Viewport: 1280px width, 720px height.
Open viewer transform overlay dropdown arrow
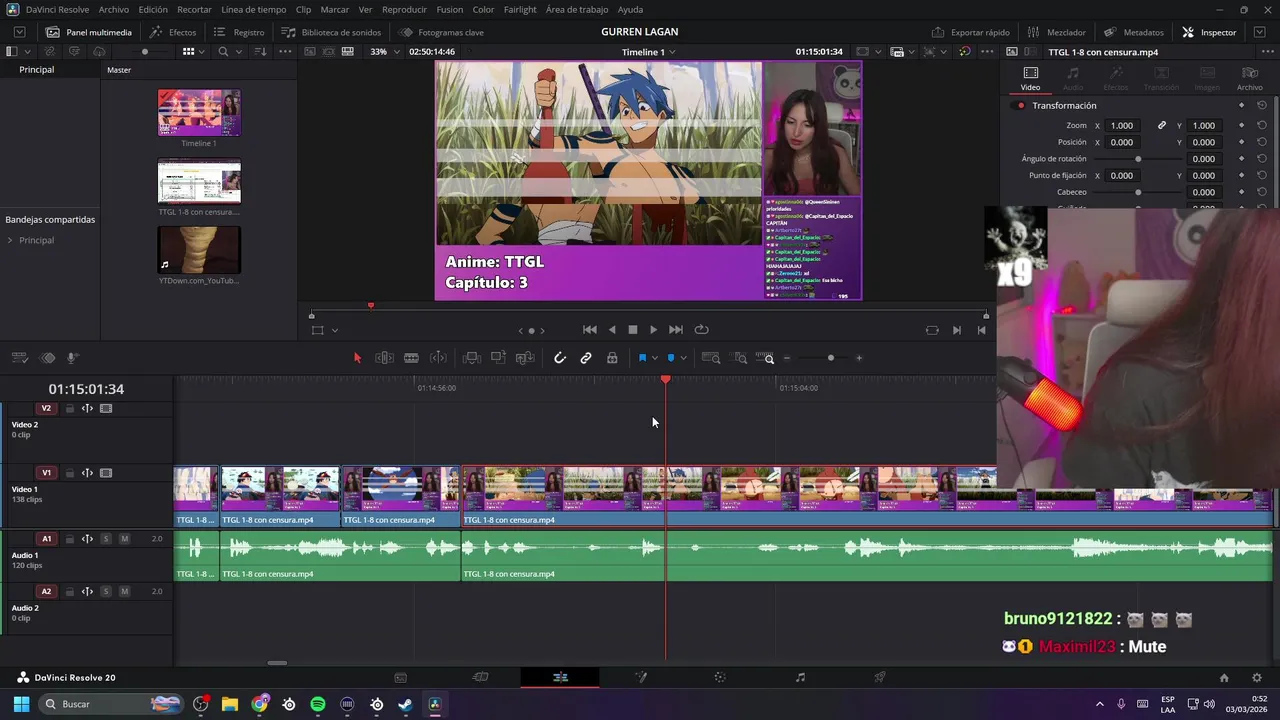[334, 330]
